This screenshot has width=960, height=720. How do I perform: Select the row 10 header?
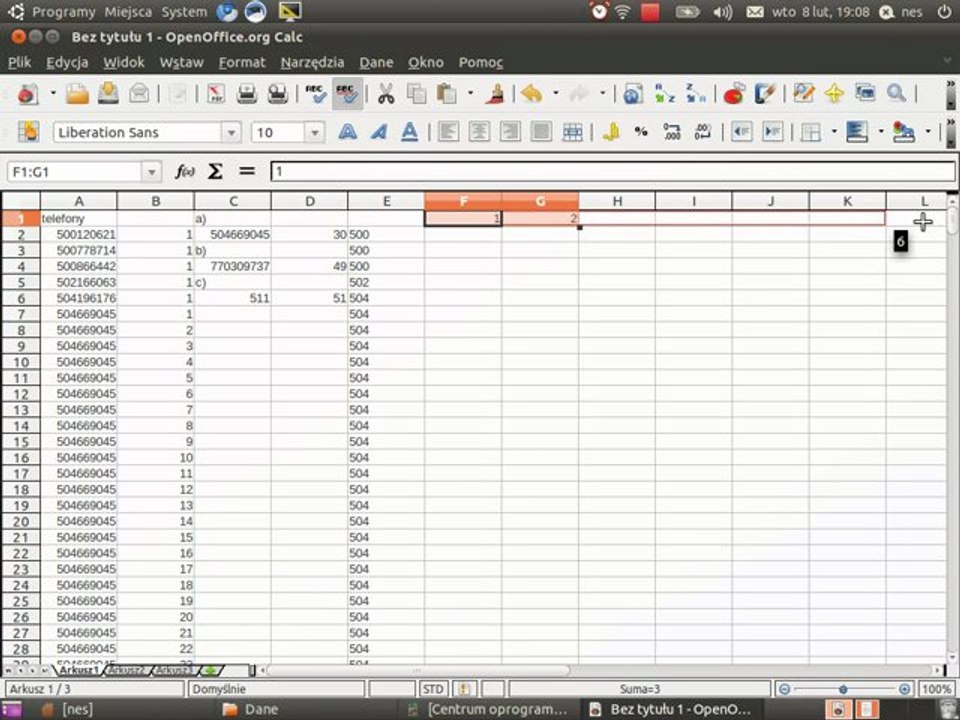tap(21, 362)
